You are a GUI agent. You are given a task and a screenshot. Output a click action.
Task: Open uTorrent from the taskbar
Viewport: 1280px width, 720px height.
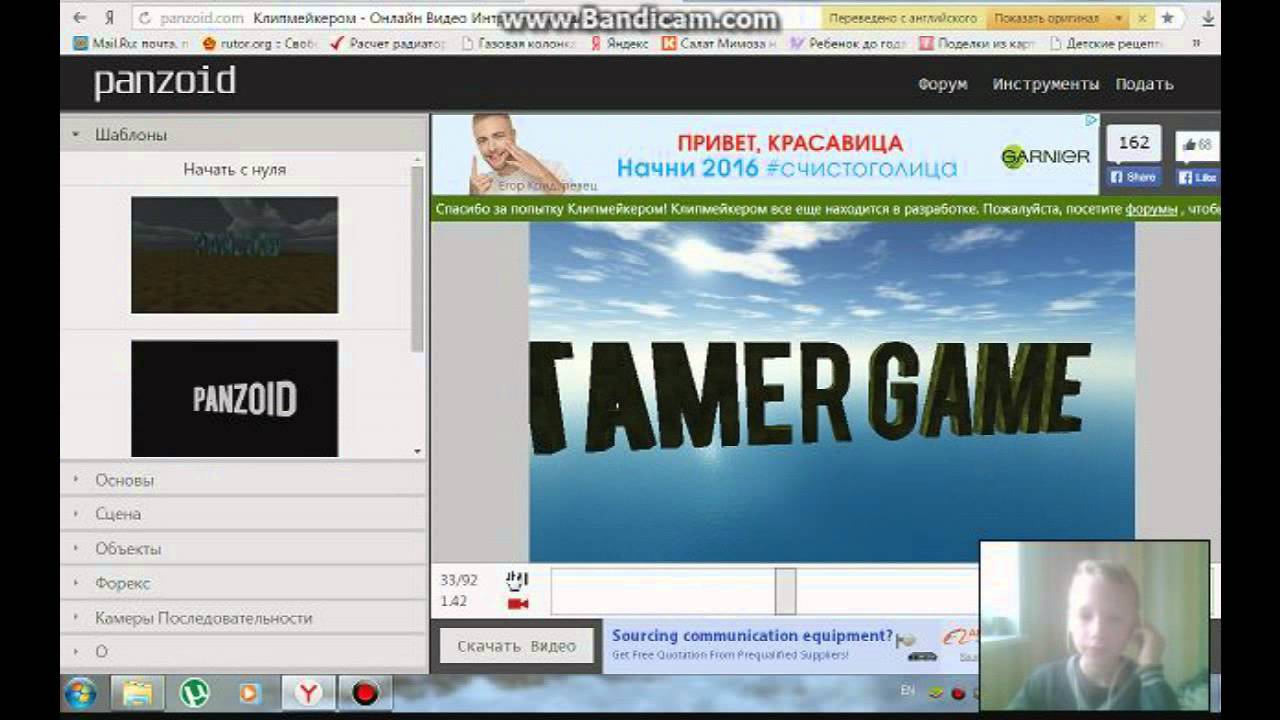(x=194, y=692)
